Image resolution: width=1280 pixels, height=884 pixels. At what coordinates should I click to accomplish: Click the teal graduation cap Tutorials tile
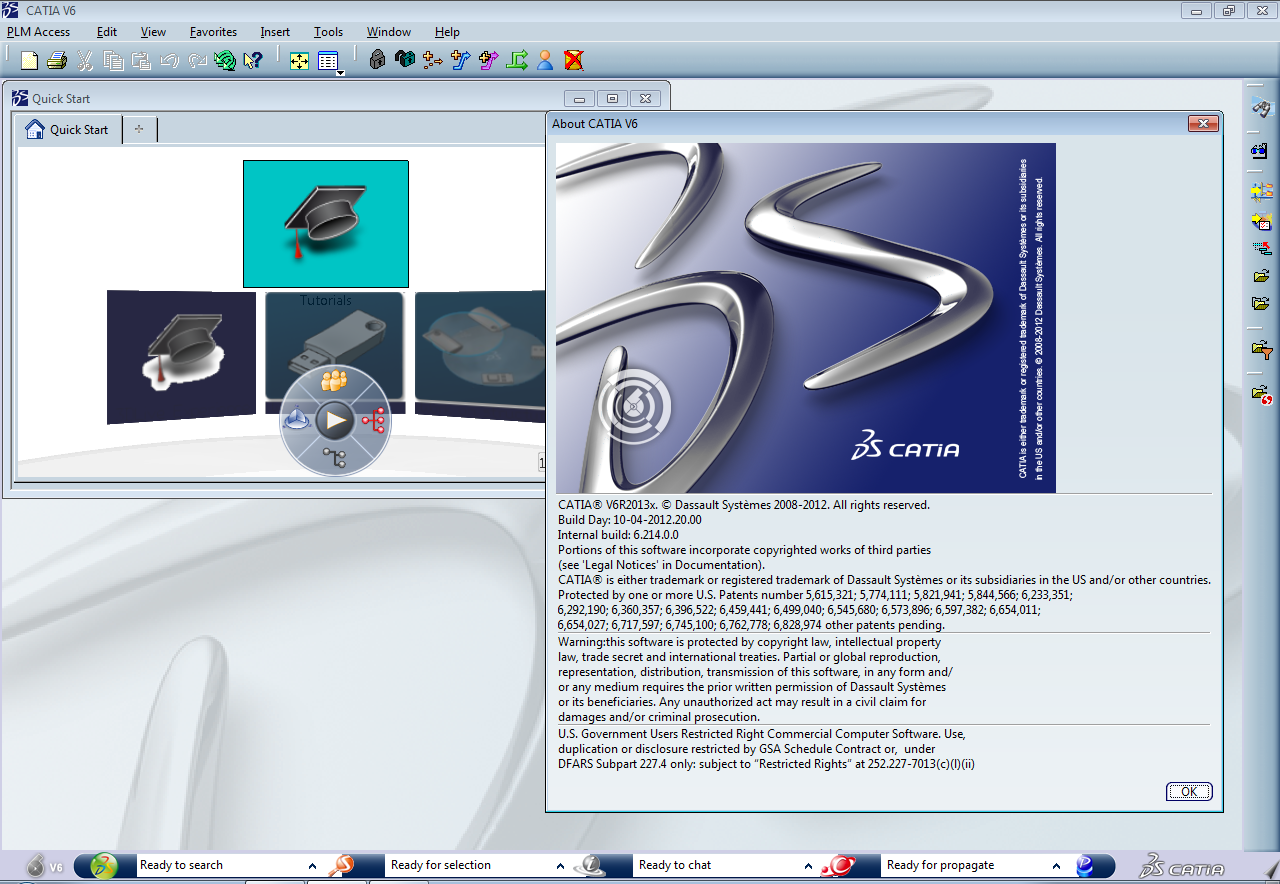326,224
